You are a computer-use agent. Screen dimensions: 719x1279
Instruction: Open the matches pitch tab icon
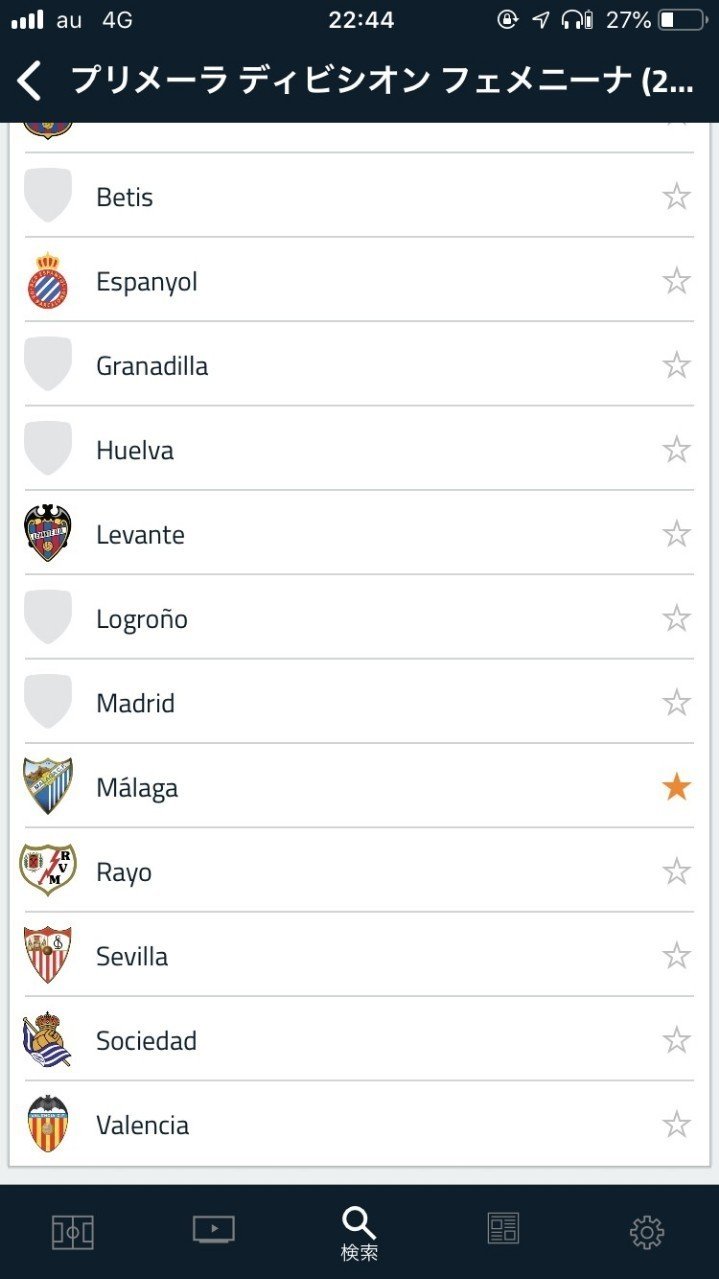[72, 1231]
